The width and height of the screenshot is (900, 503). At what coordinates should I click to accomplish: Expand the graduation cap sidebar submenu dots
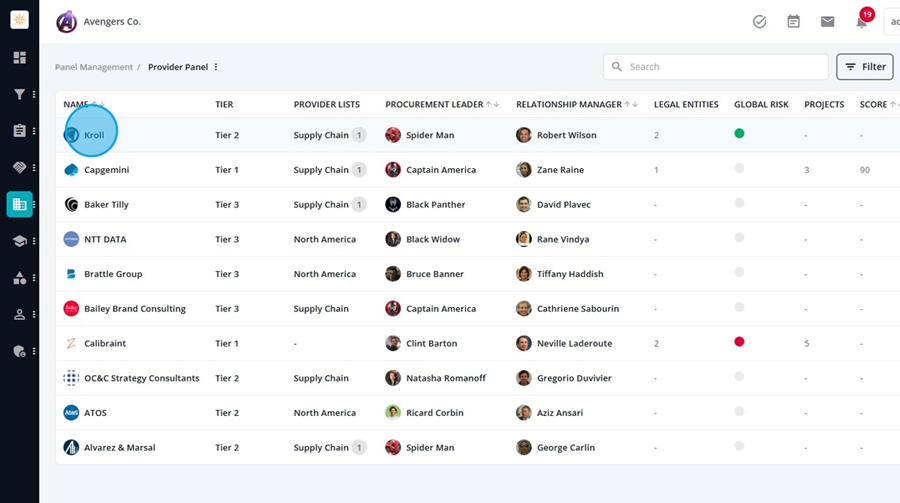34,241
